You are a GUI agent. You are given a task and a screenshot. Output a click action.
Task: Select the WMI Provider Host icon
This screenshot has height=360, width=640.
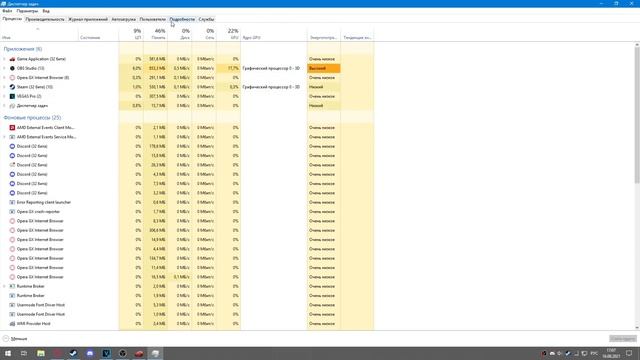[12, 324]
